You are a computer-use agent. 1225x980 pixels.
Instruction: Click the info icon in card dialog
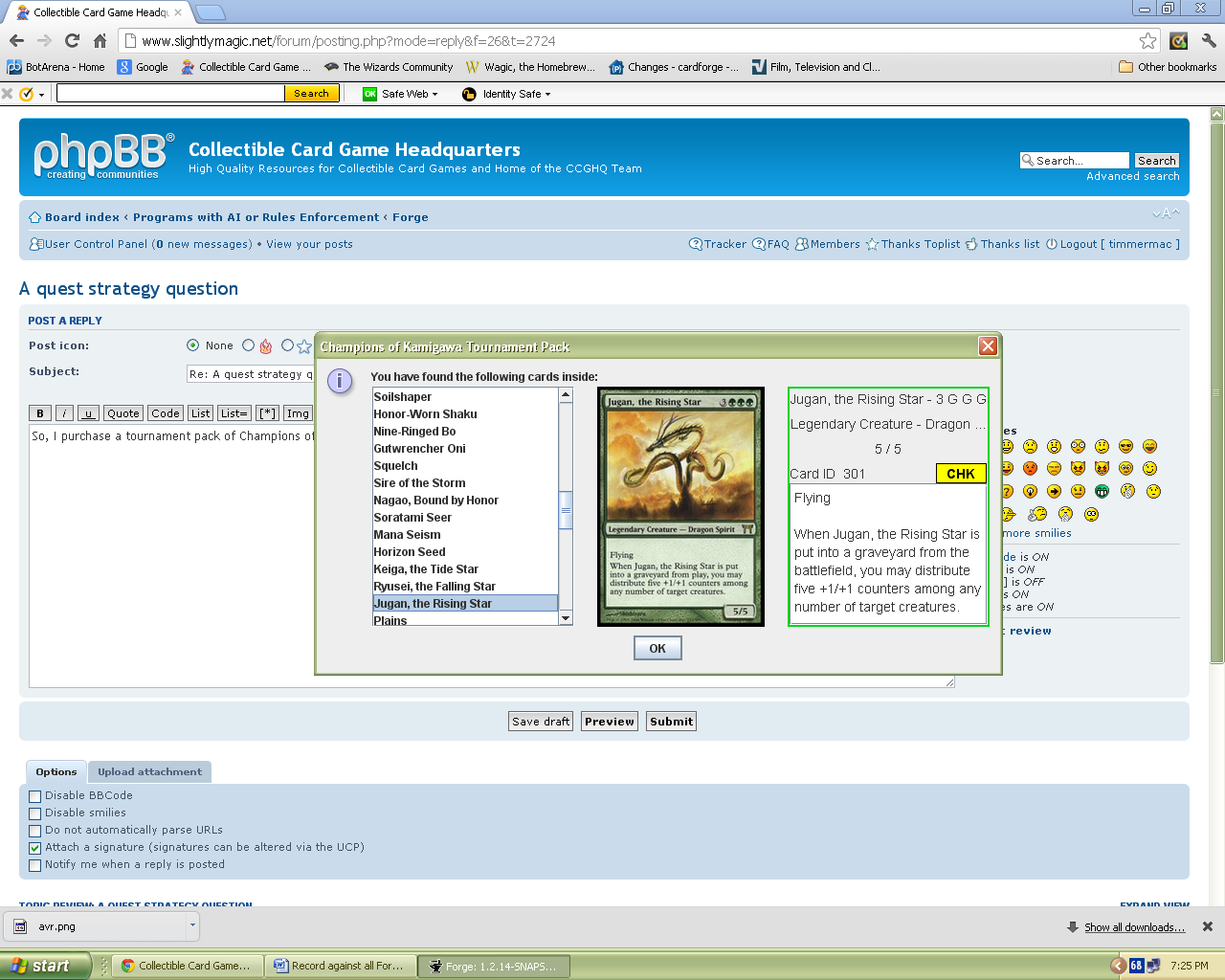(340, 381)
